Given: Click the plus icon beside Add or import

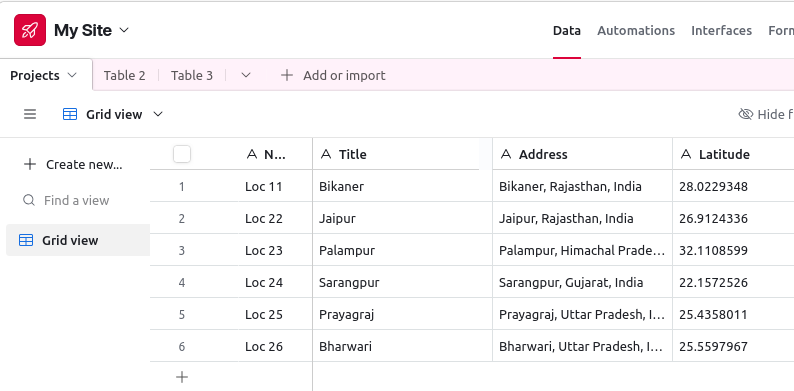Looking at the screenshot, I should pos(287,75).
